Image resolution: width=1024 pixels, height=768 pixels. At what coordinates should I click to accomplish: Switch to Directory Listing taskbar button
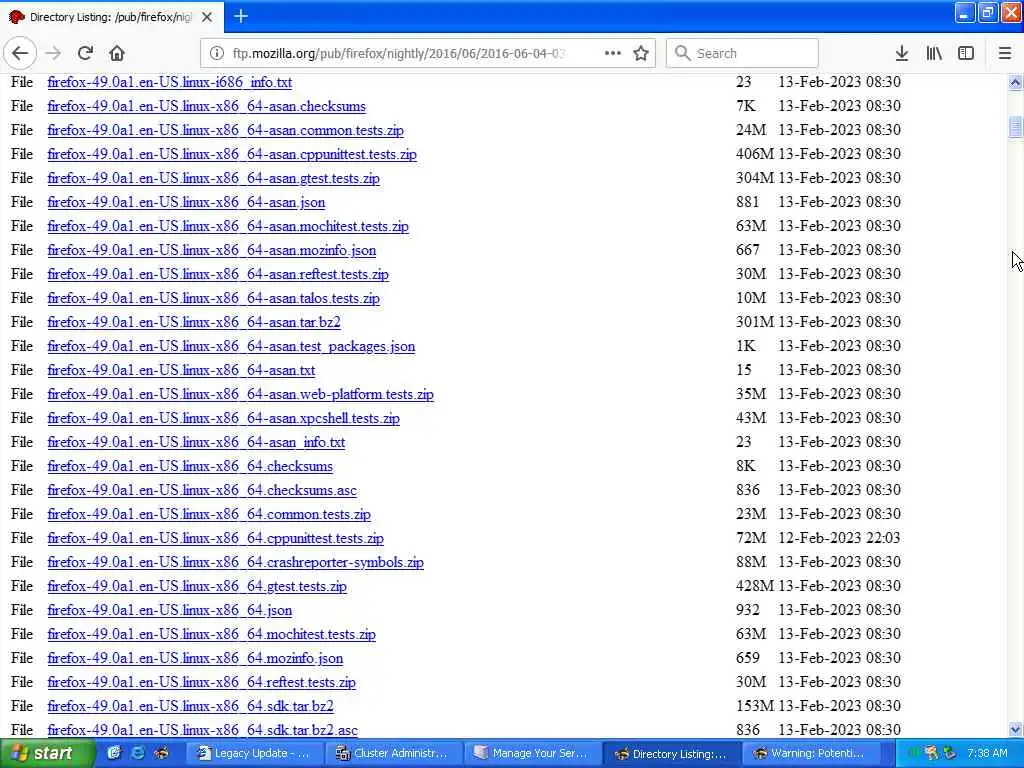pyautogui.click(x=671, y=754)
